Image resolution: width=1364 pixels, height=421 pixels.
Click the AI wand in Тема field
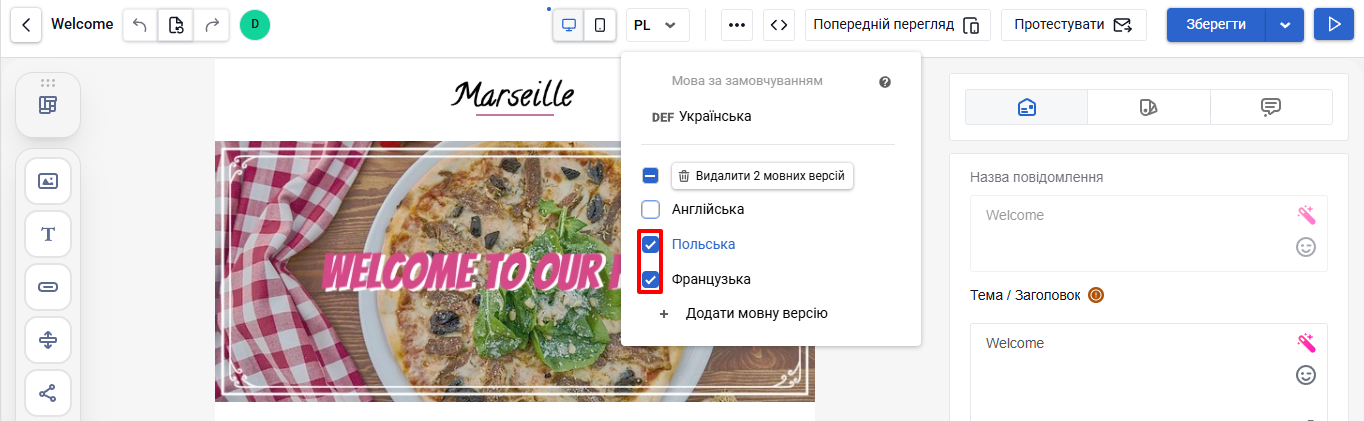[x=1305, y=342]
